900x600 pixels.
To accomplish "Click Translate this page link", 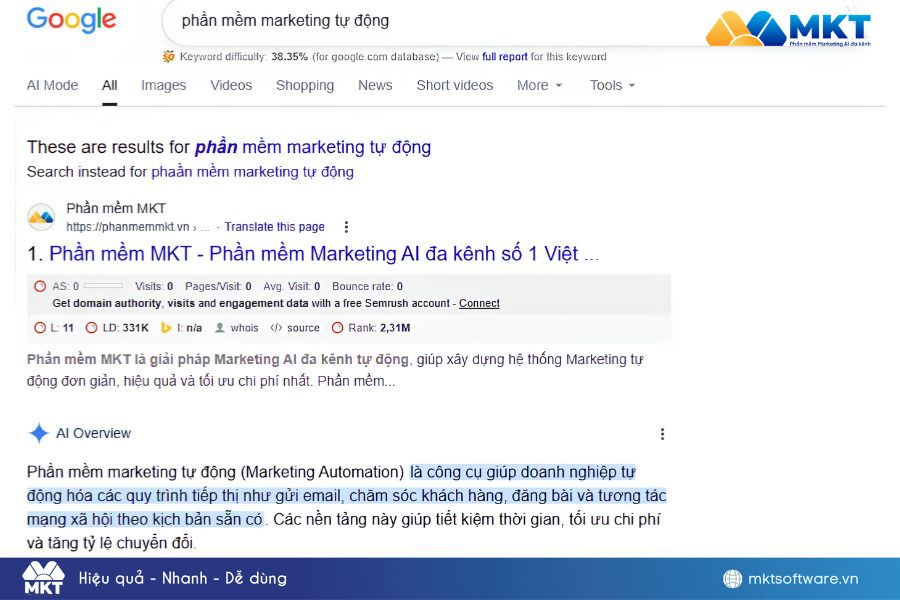I will click(x=274, y=227).
